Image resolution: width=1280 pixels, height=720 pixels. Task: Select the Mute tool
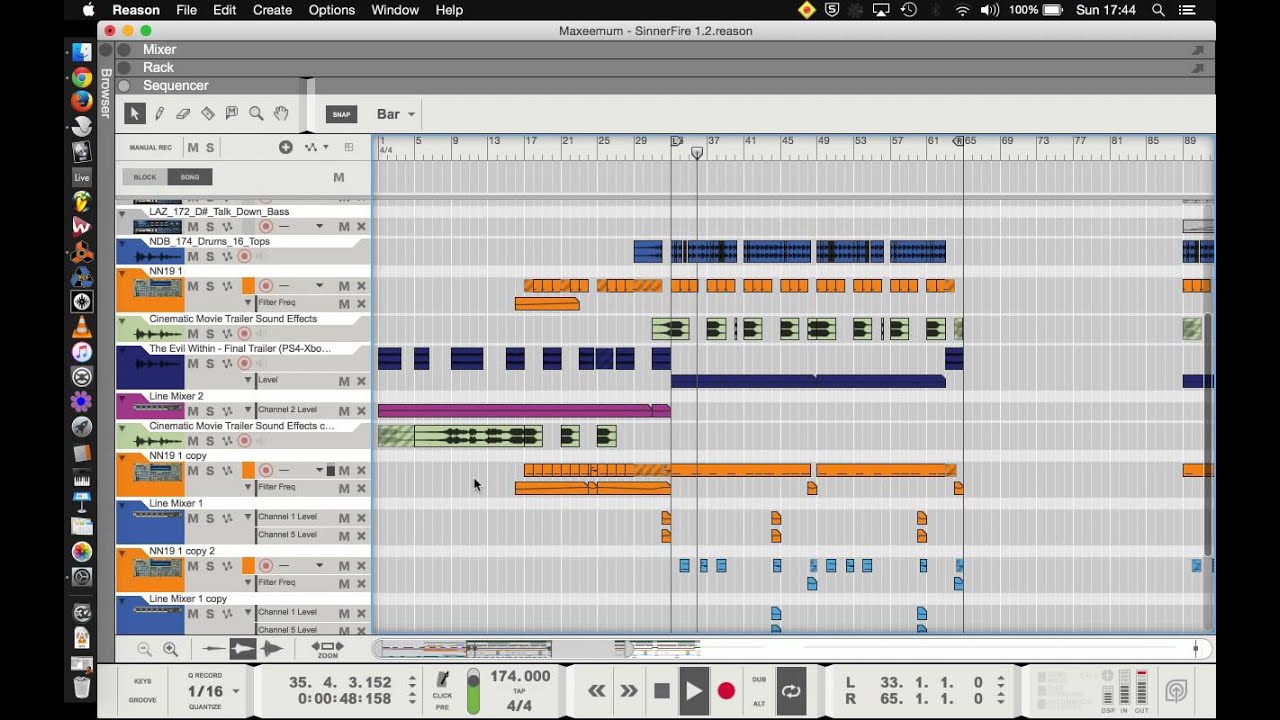232,114
